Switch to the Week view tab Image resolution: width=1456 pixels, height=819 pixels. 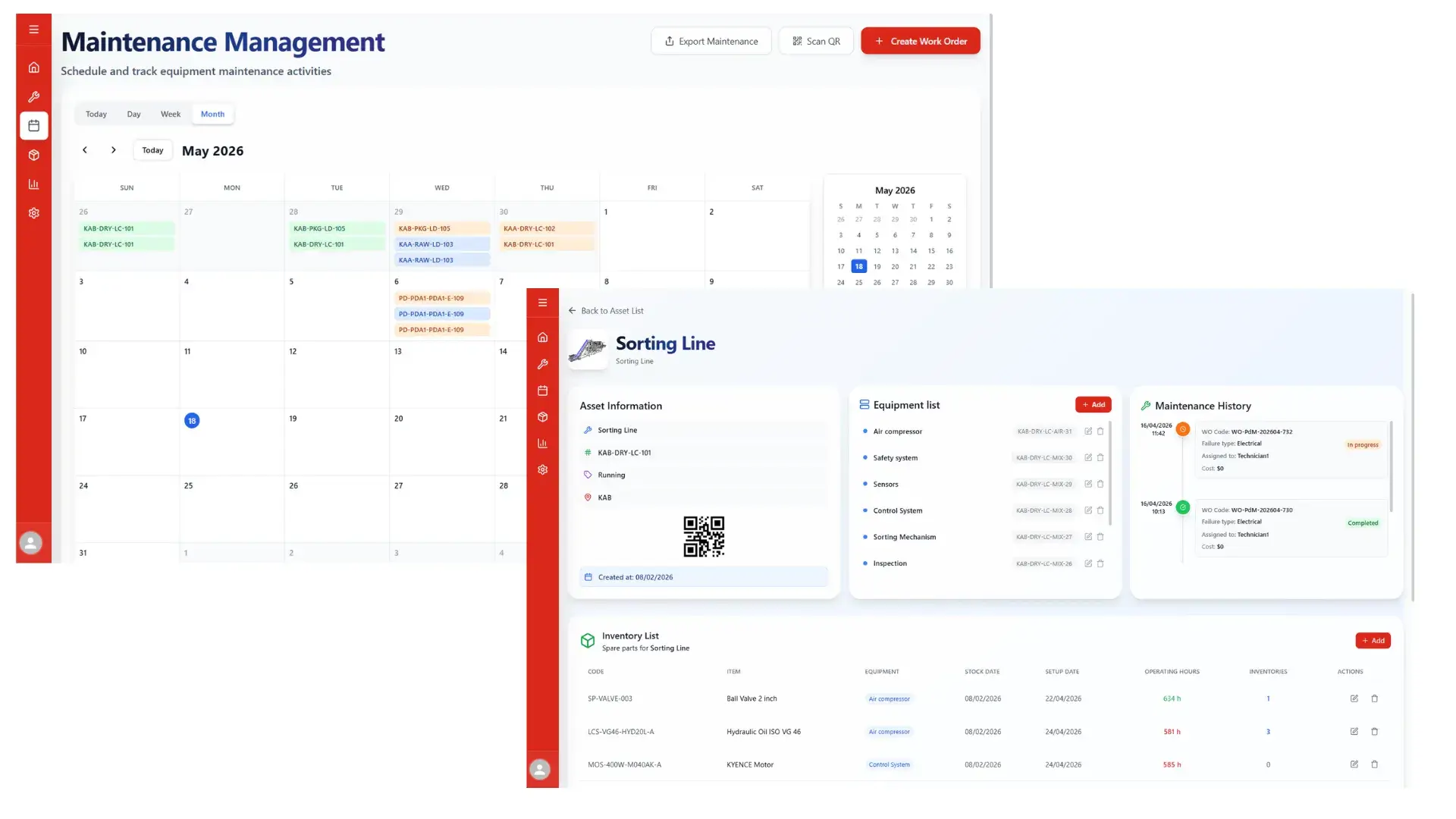[171, 115]
